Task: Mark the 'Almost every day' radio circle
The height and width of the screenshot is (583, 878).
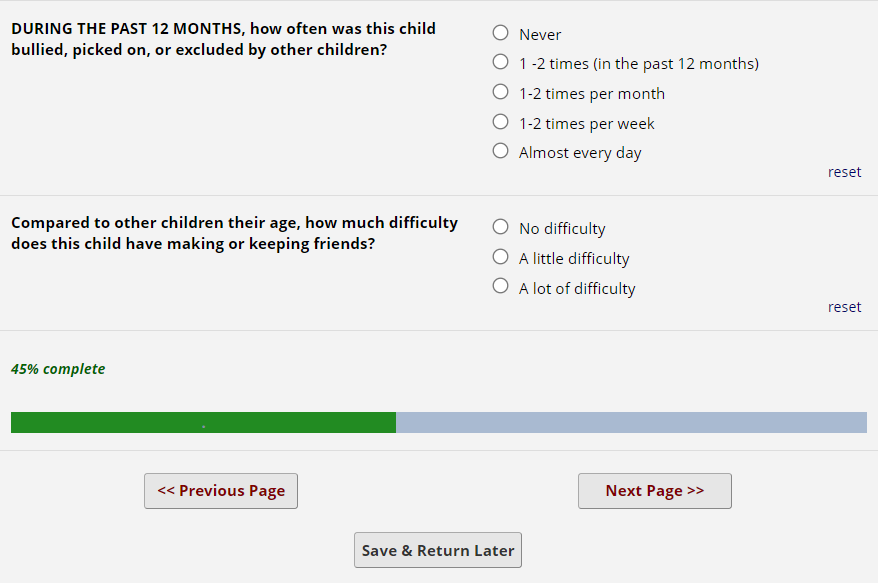Action: point(501,151)
